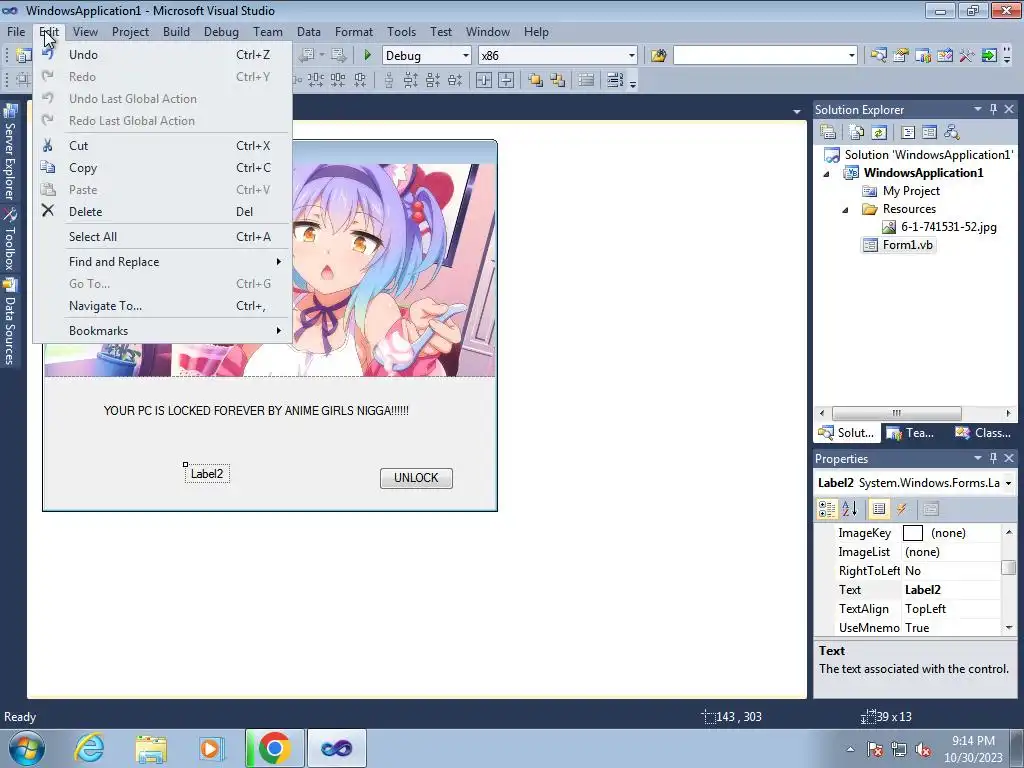1024x768 pixels.
Task: Click Solution Explorer's Properties icon
Action: tap(828, 132)
